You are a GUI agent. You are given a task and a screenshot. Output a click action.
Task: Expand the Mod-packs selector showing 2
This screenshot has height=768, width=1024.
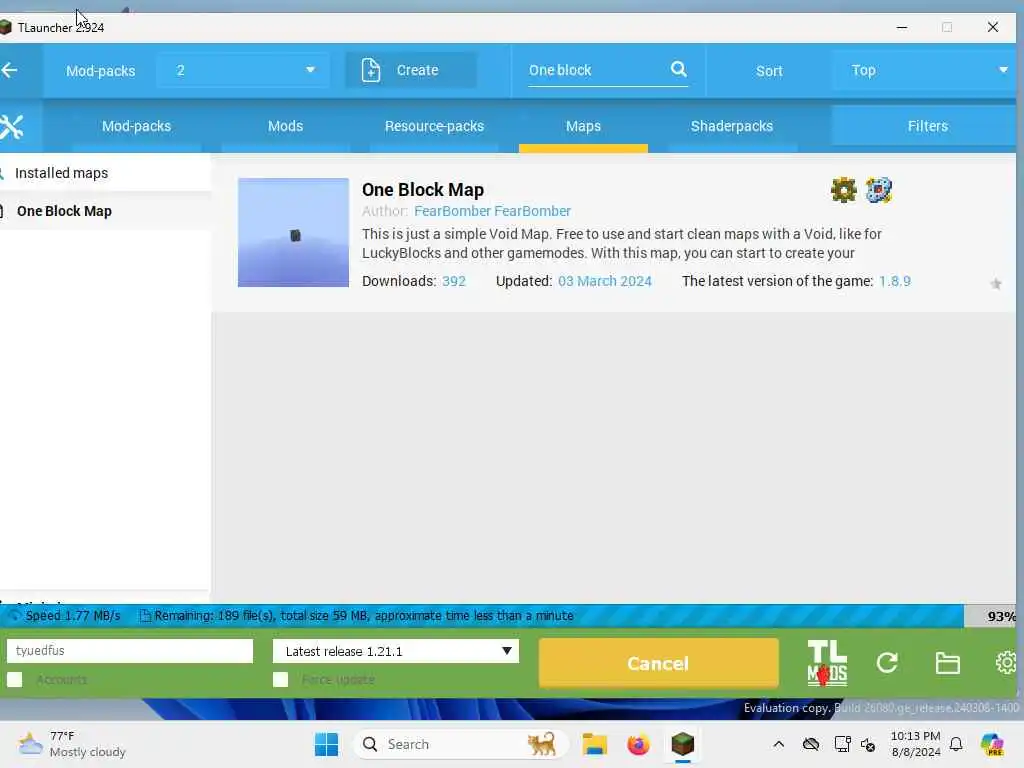pos(242,70)
